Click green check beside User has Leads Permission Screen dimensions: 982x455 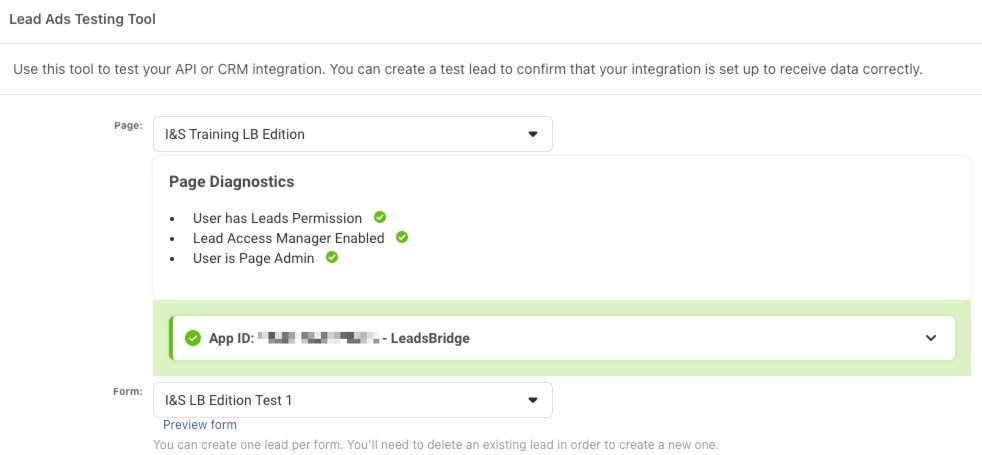(380, 217)
